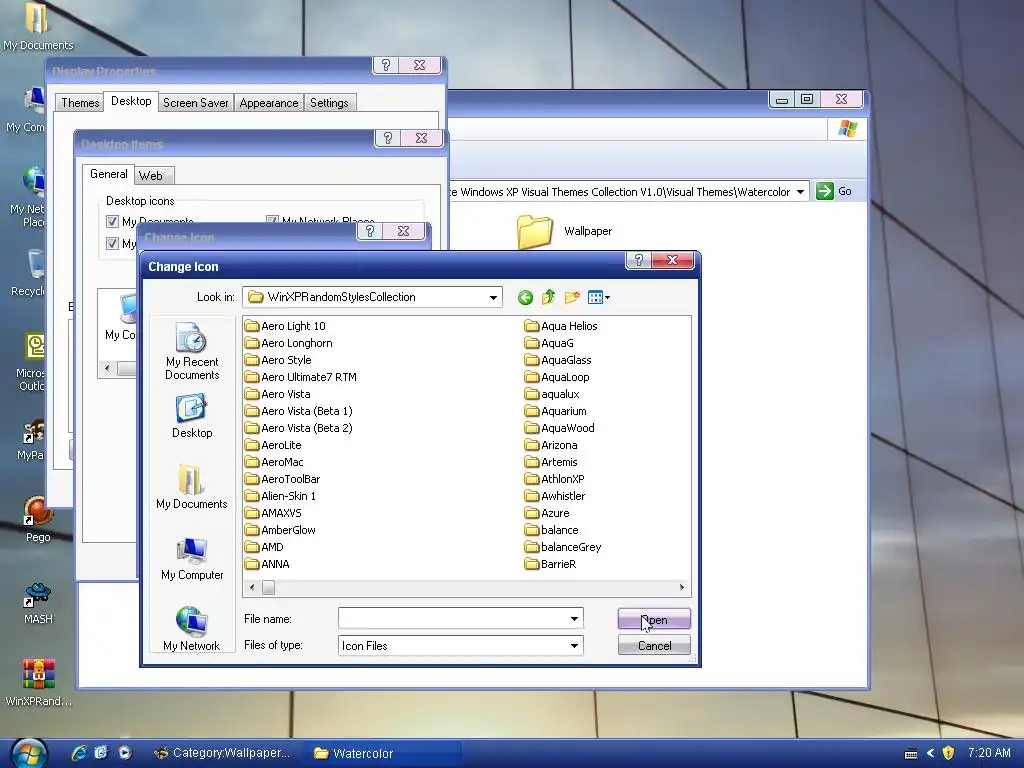Expand the Look in folder dropdown
The width and height of the screenshot is (1024, 768).
point(493,298)
